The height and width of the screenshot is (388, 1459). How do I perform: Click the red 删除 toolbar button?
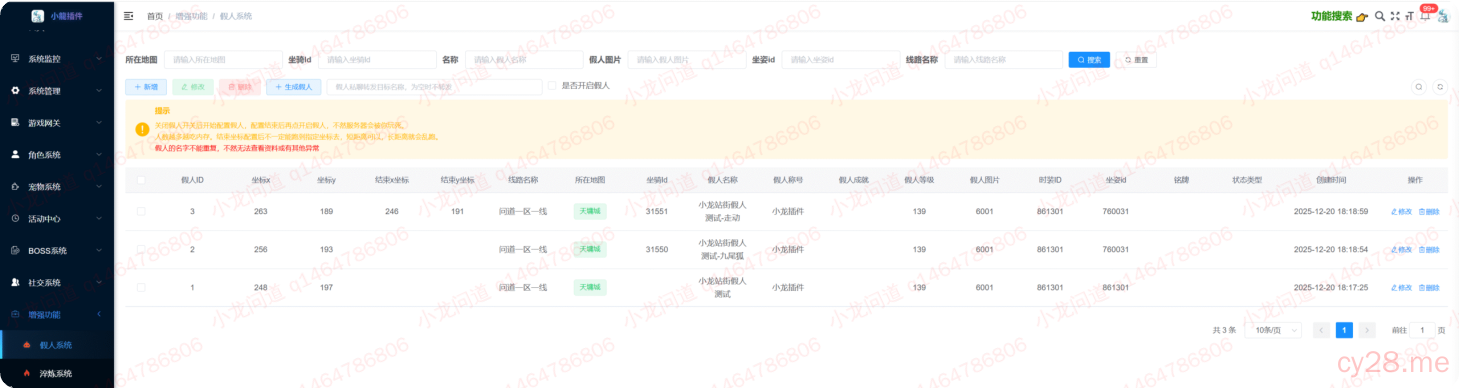click(x=240, y=87)
